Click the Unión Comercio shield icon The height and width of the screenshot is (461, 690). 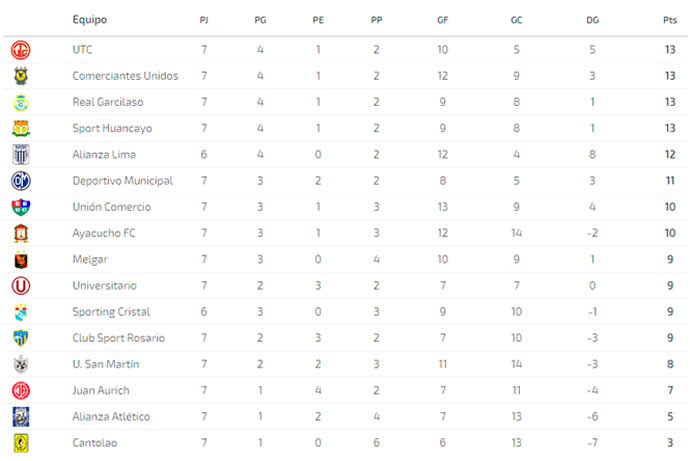[x=21, y=207]
